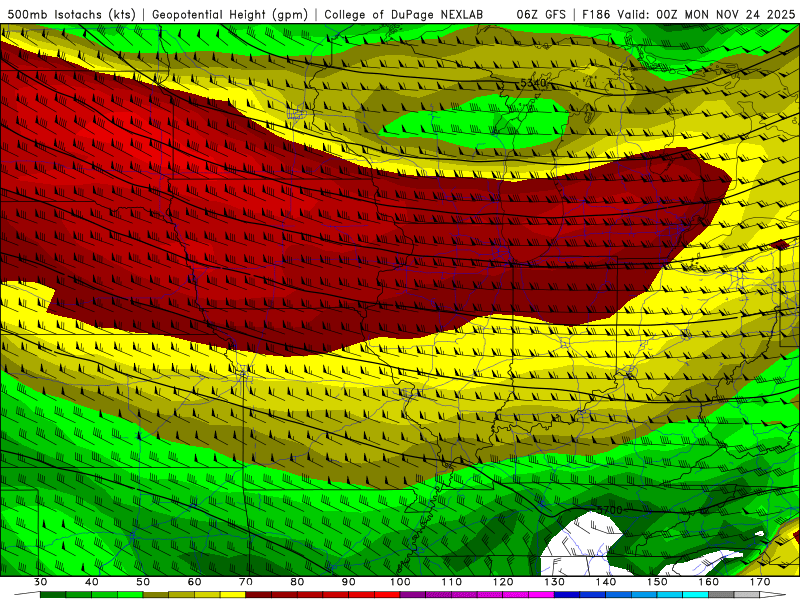Image resolution: width=800 pixels, height=600 pixels.
Task: Click the 'Geopotential Height (gpm)' title text
Action: [x=230, y=15]
